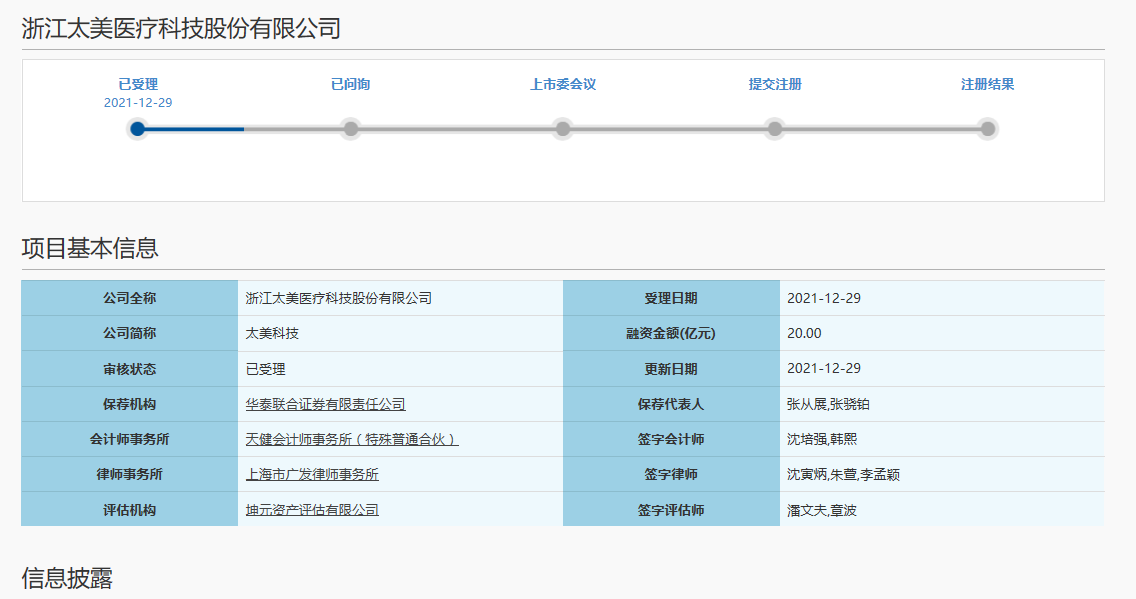Click the 注册结果 progress step dot
Image resolution: width=1136 pixels, height=599 pixels.
coord(987,129)
